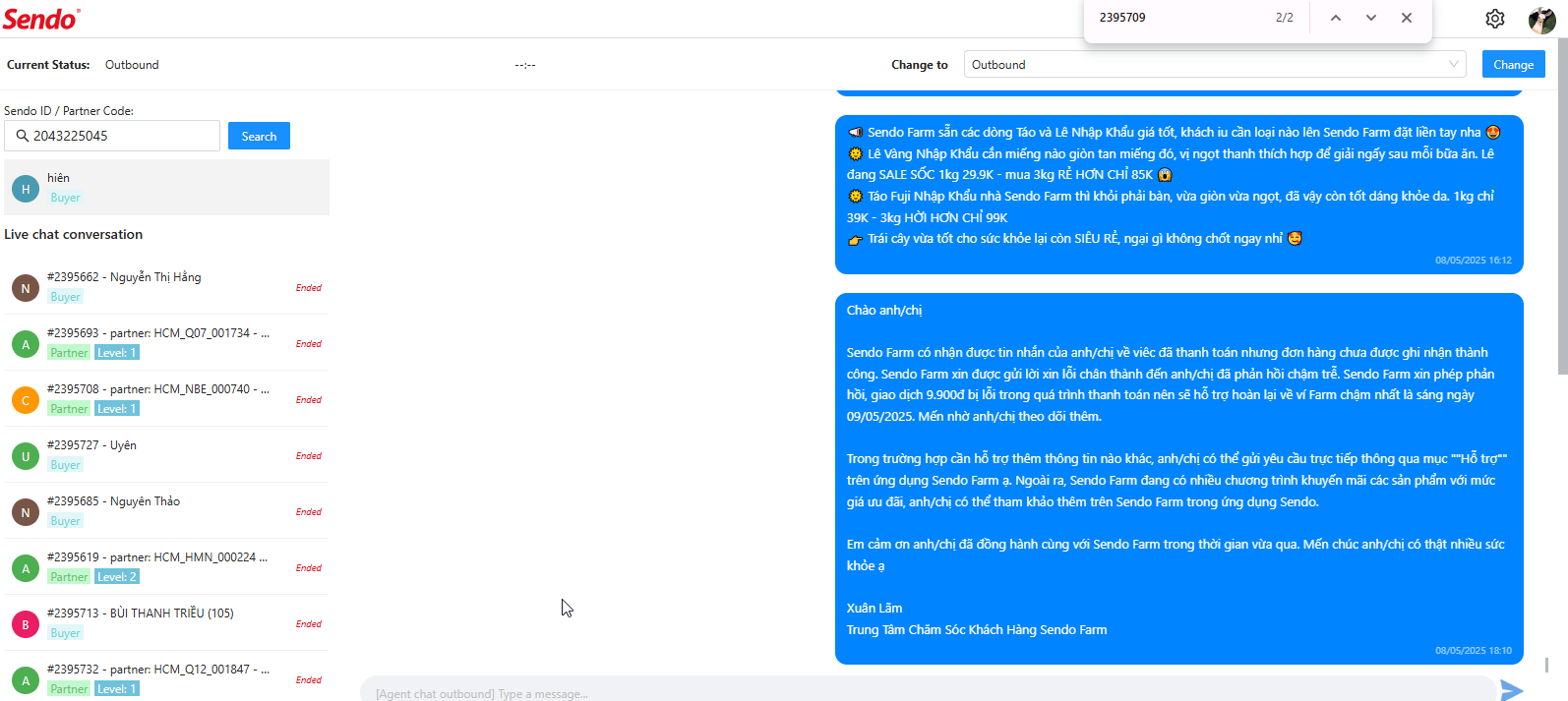Viewport: 1568px width, 701px height.
Task: Click the Live chat conversation heading
Action: (x=73, y=234)
